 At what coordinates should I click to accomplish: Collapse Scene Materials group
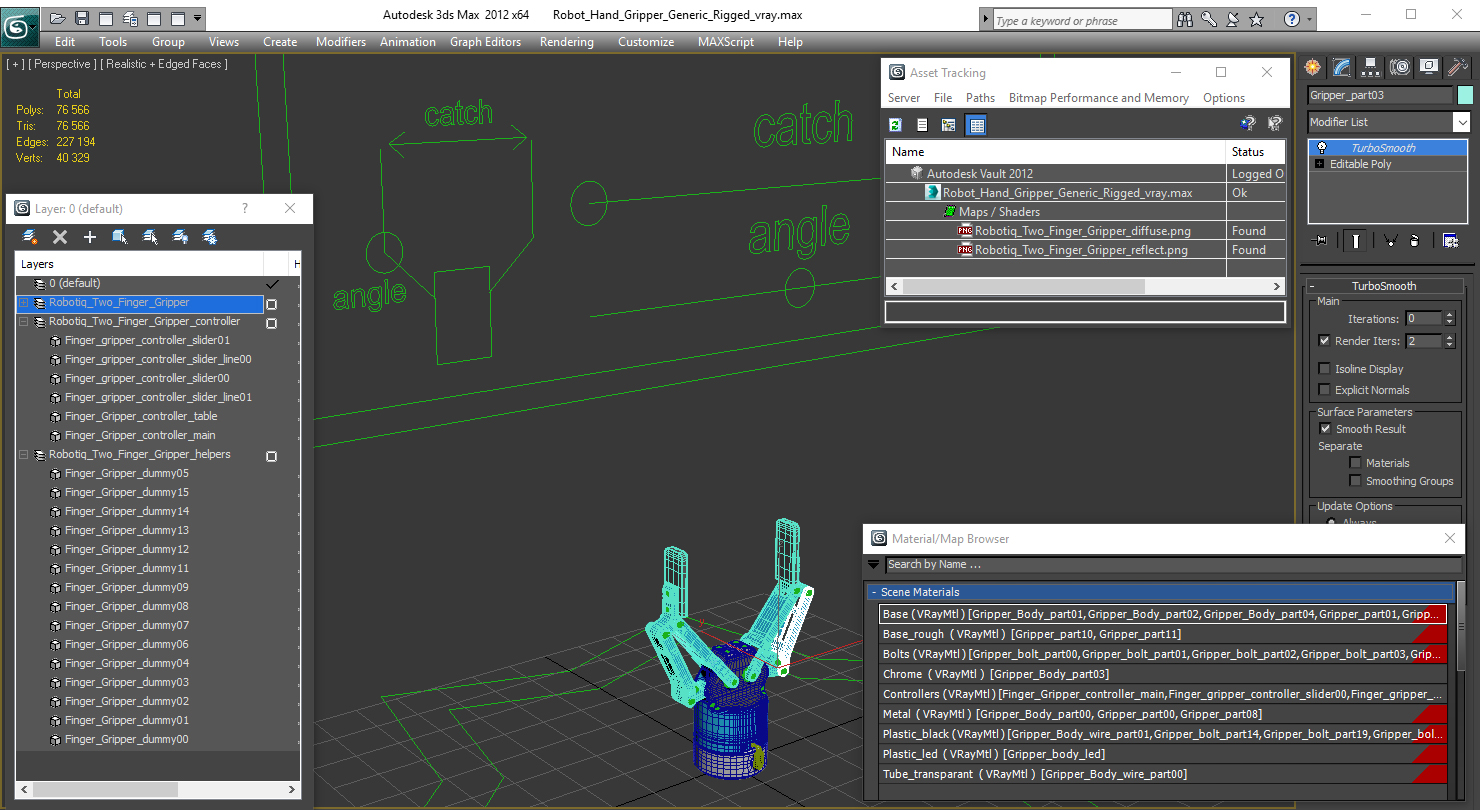(874, 592)
